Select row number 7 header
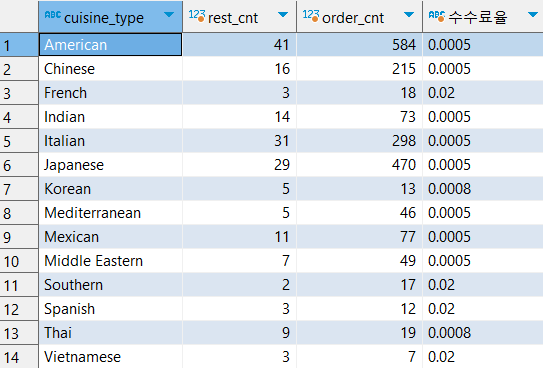The image size is (543, 368). [19, 189]
